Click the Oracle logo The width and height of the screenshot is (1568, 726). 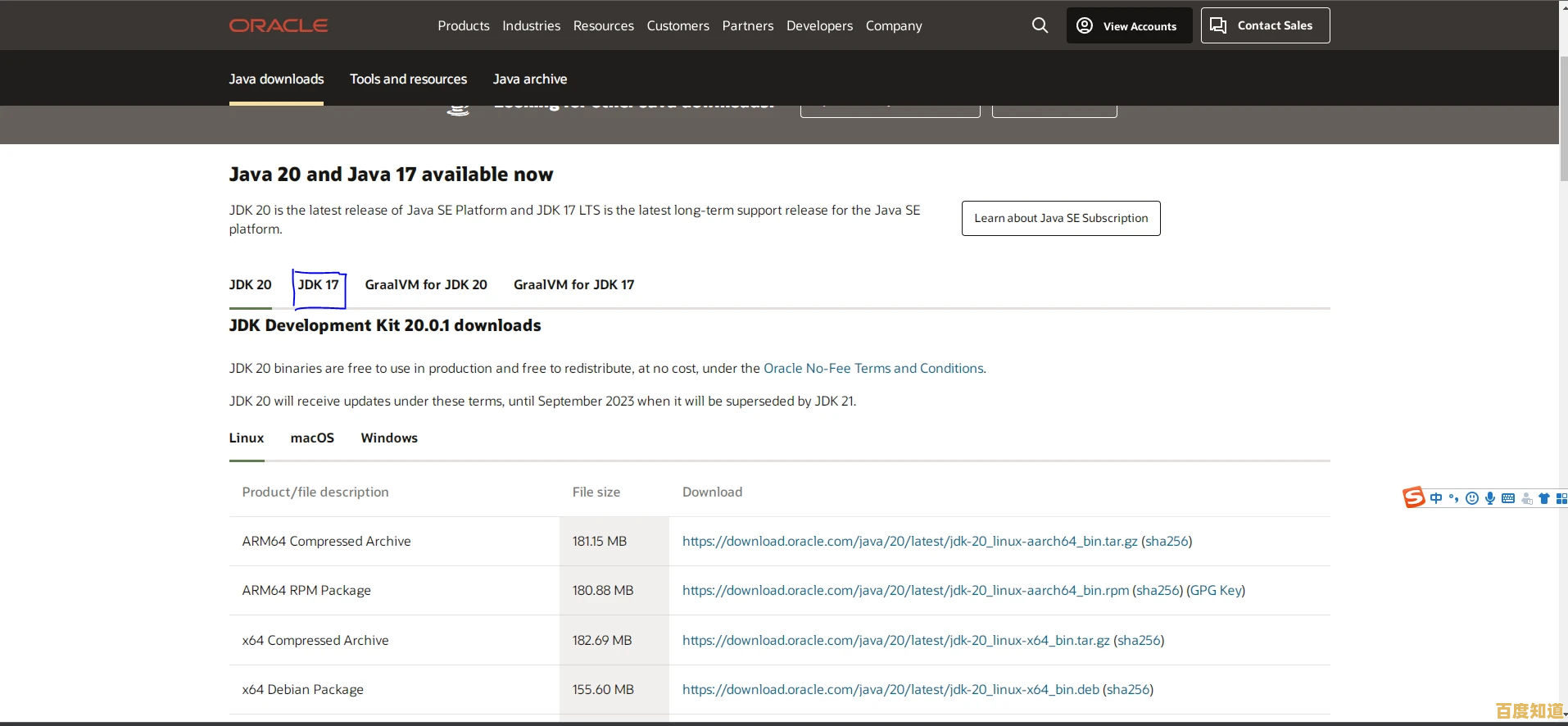279,25
